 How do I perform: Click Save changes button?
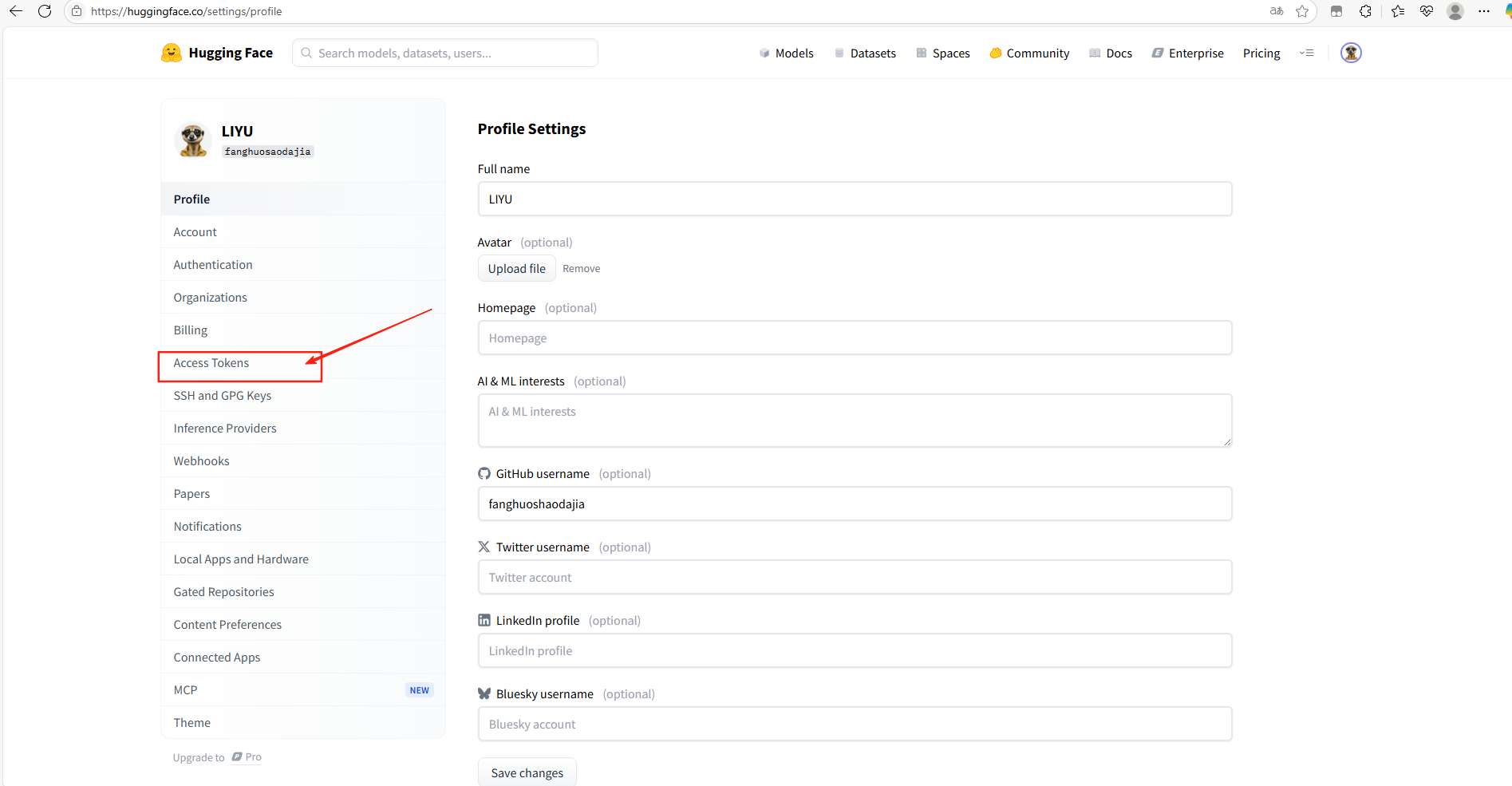coord(527,772)
